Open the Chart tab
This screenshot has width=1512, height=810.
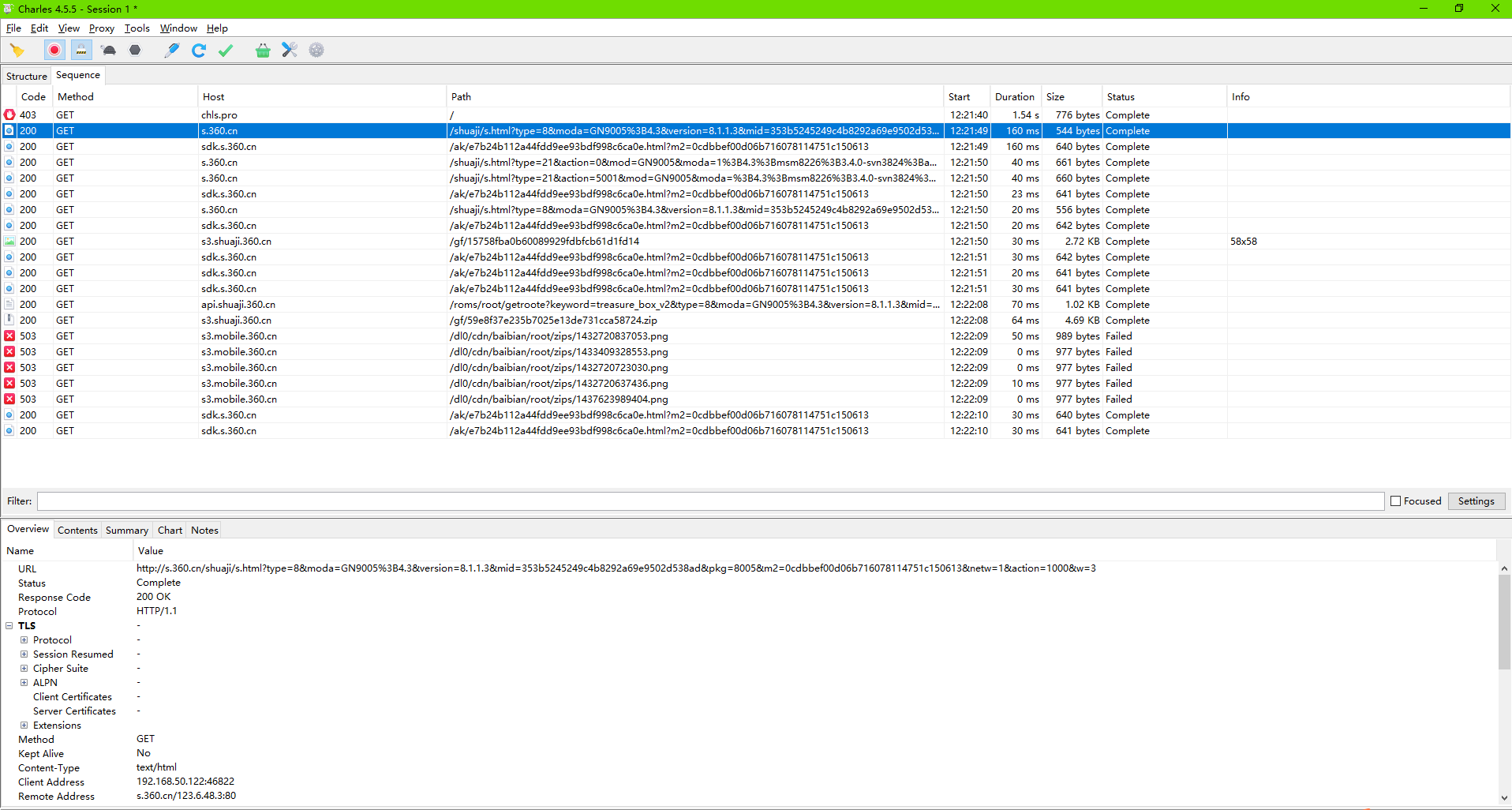[x=170, y=531]
